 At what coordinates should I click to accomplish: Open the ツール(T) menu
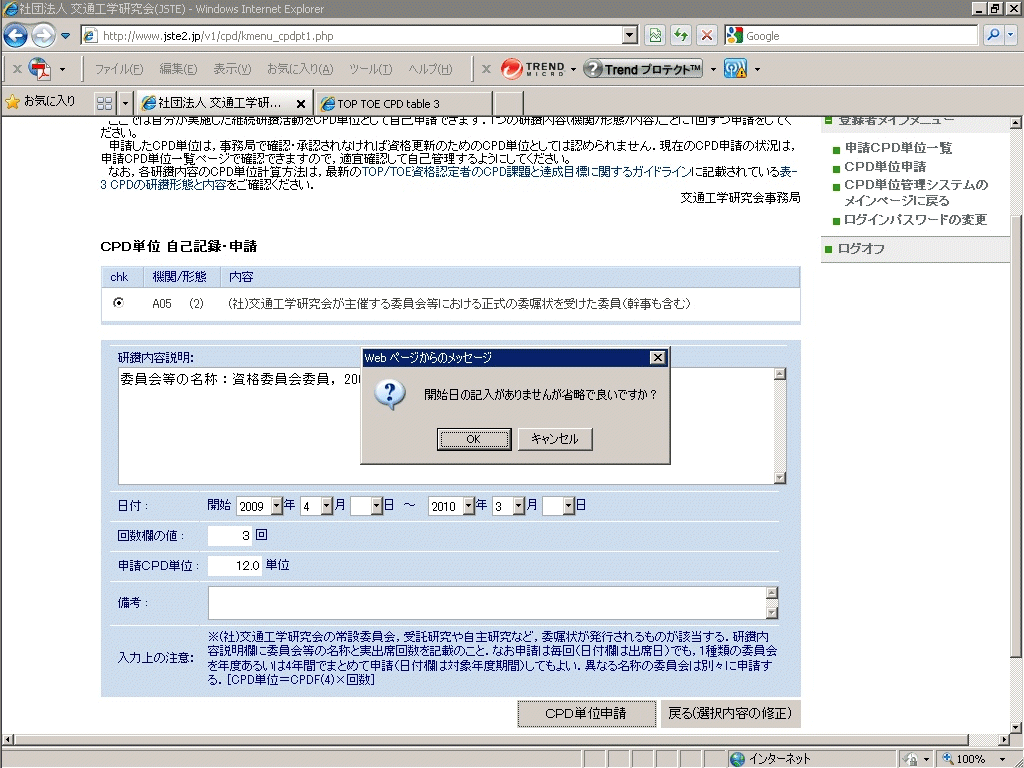370,69
